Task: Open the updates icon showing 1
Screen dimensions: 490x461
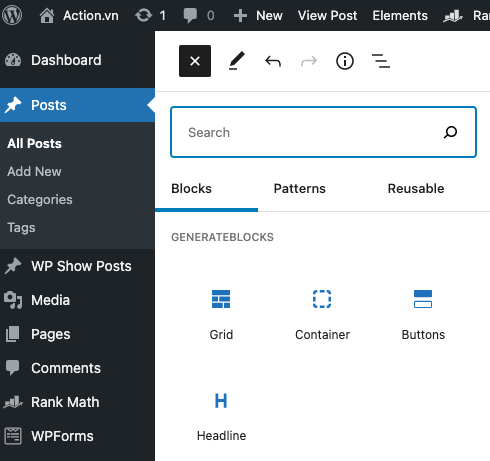Action: 150,15
